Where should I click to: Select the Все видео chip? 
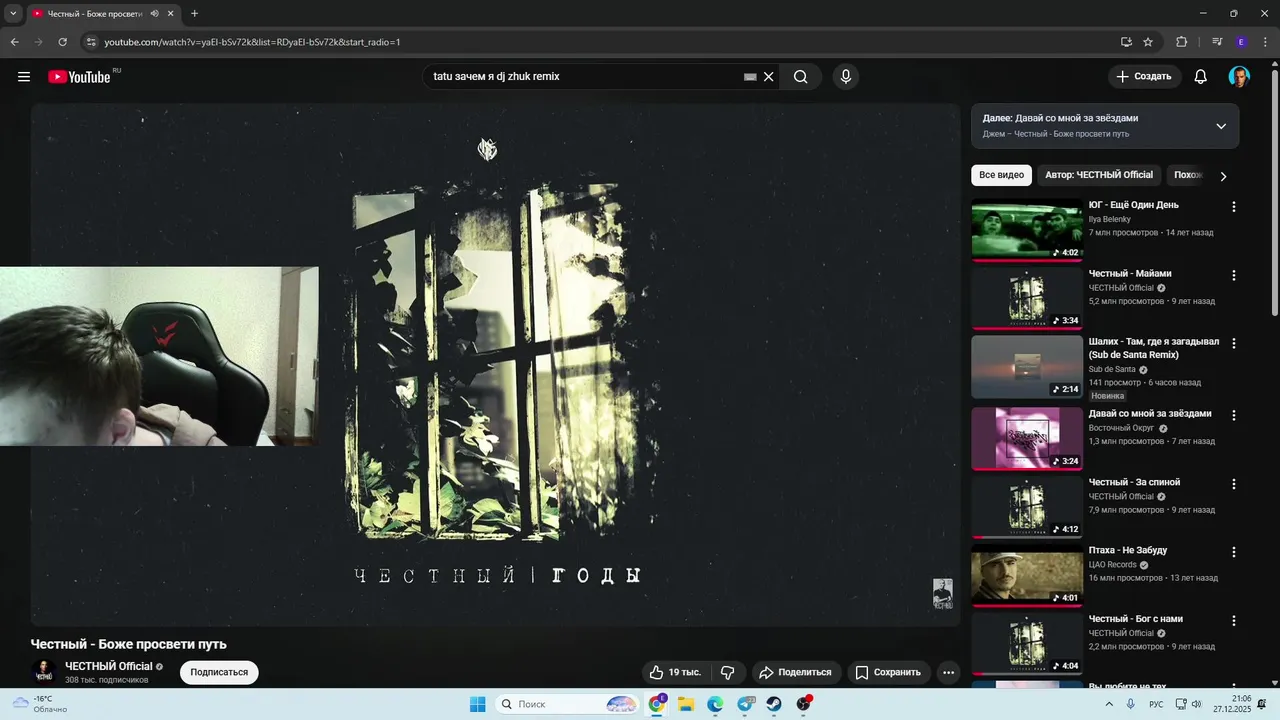pos(1001,175)
